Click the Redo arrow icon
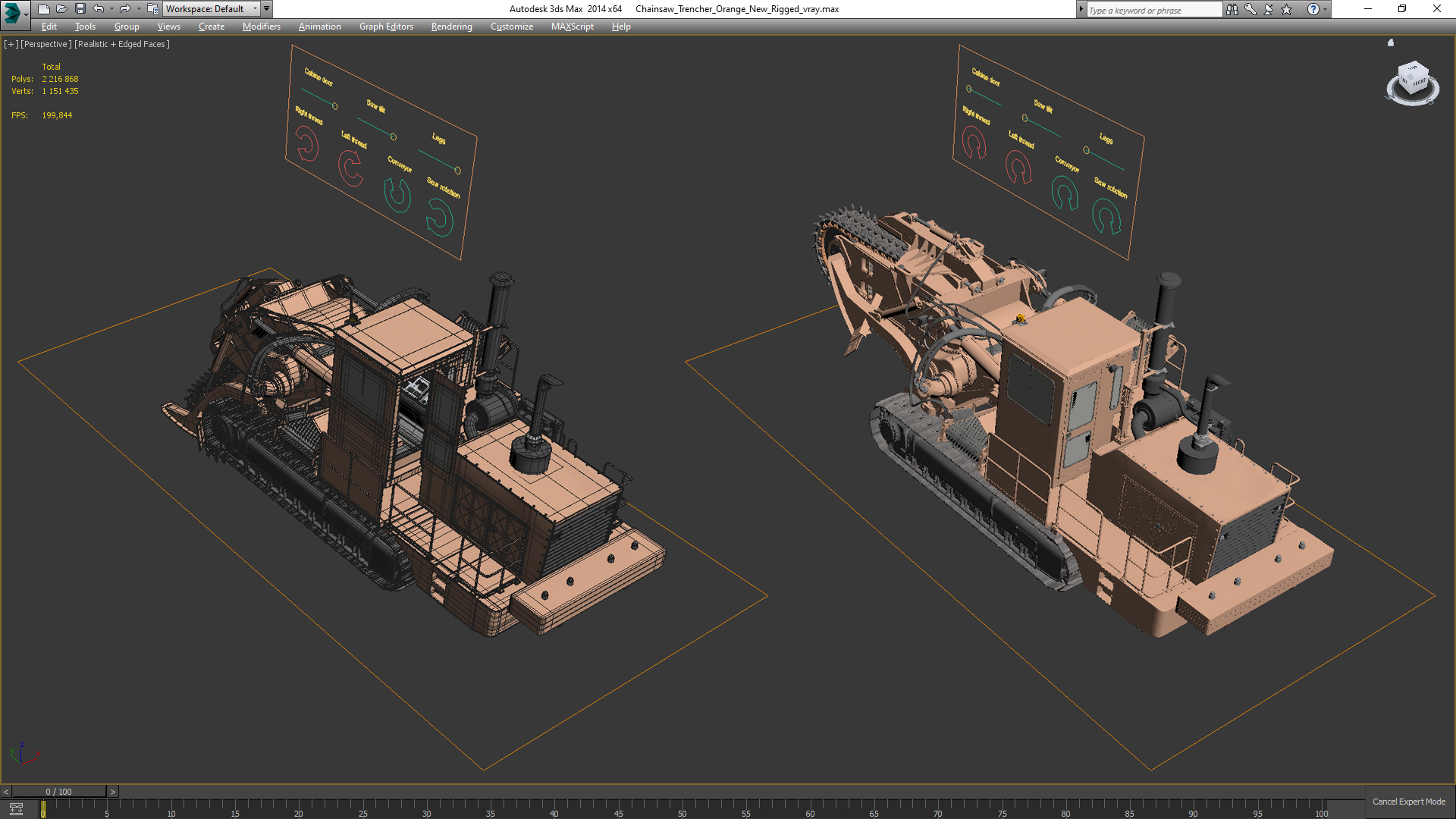1456x819 pixels. click(x=125, y=9)
